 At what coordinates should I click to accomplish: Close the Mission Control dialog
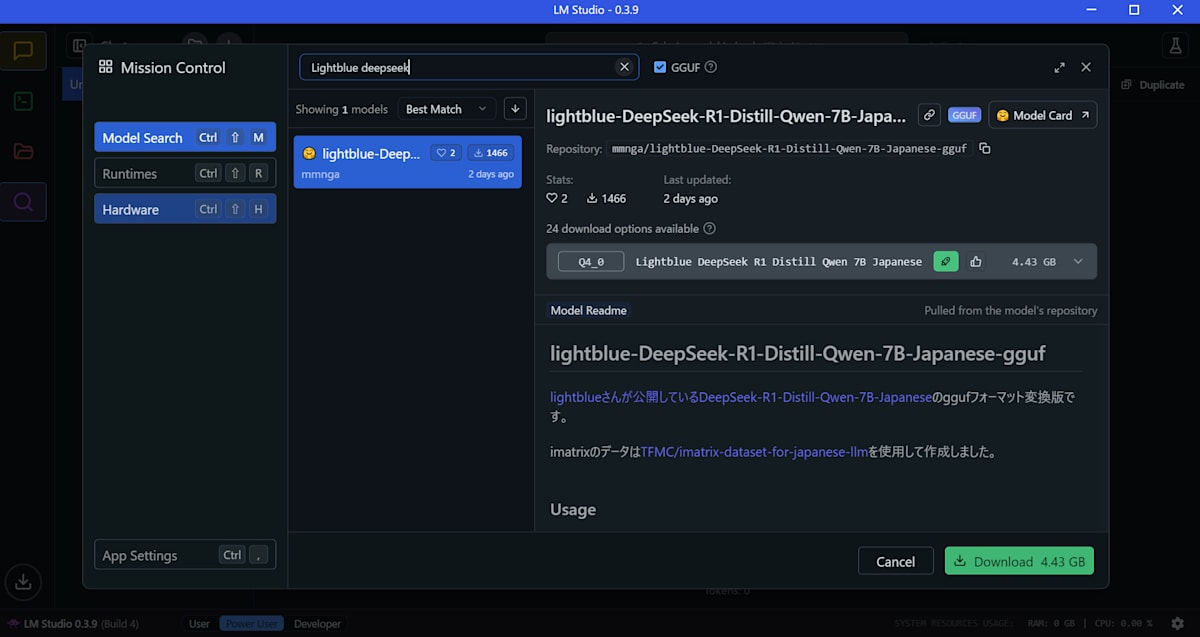[1086, 67]
